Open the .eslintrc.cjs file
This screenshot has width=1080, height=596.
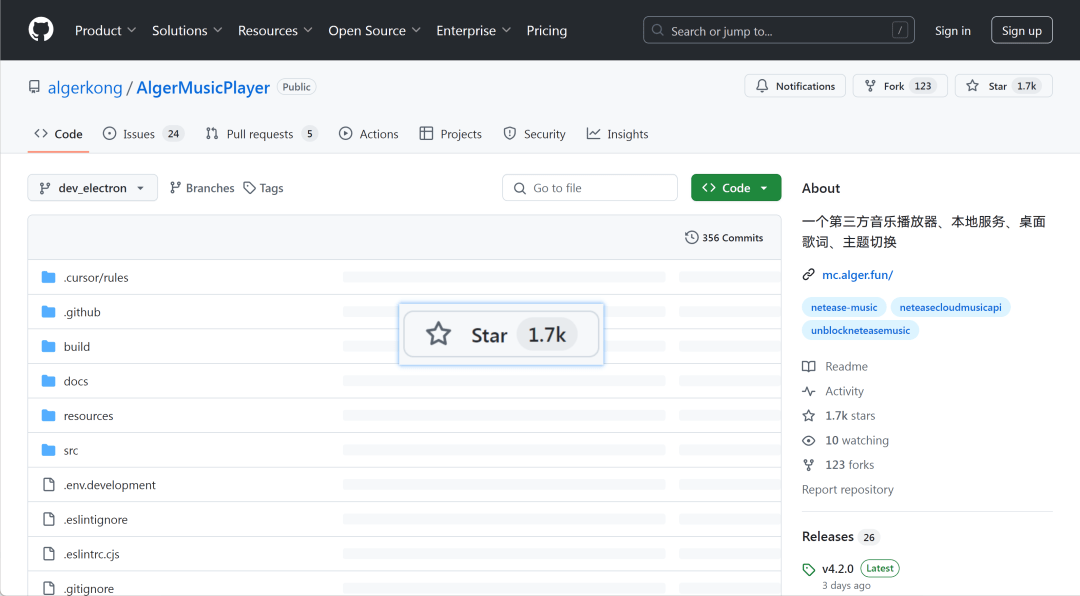click(92, 553)
